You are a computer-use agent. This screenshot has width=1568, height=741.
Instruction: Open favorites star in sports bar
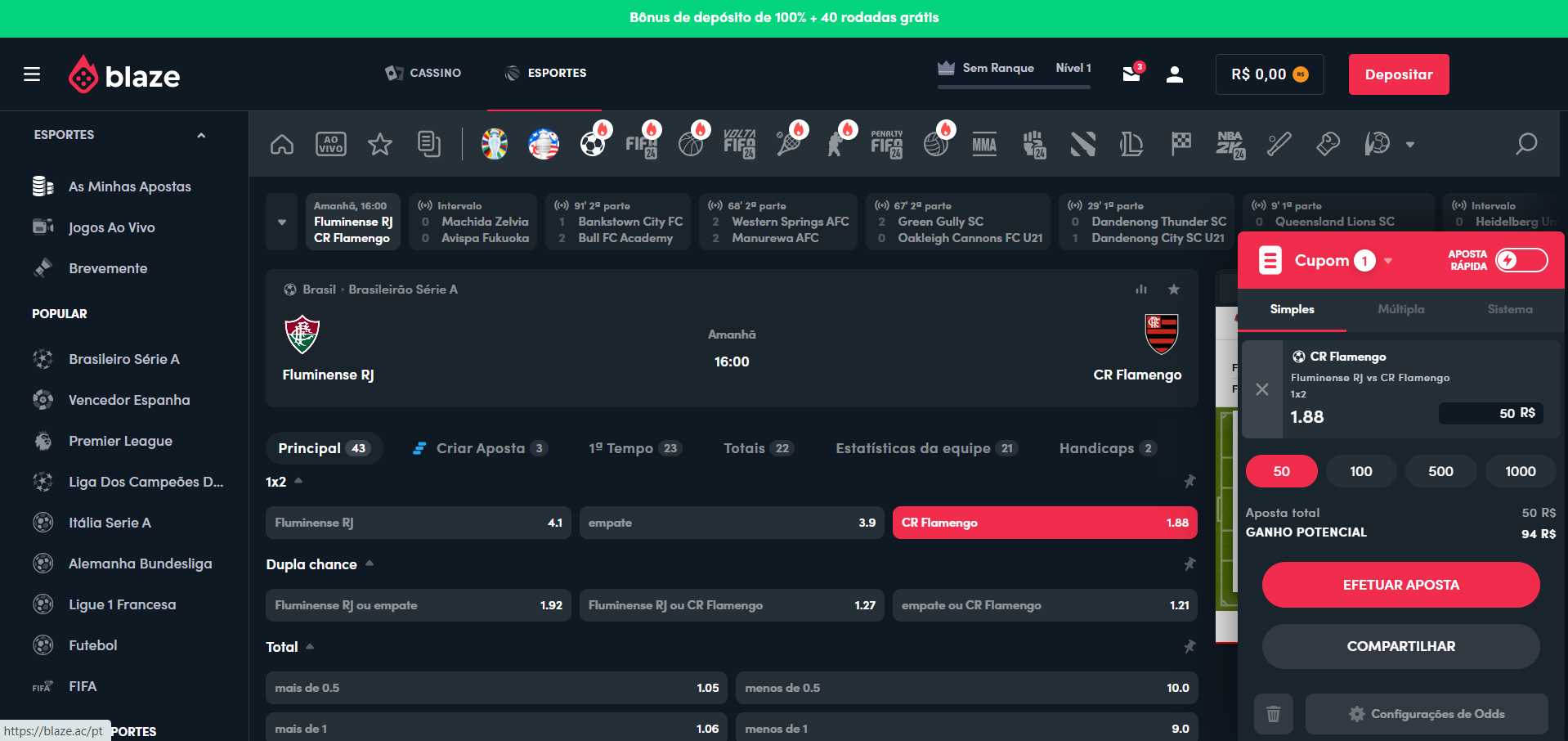380,145
